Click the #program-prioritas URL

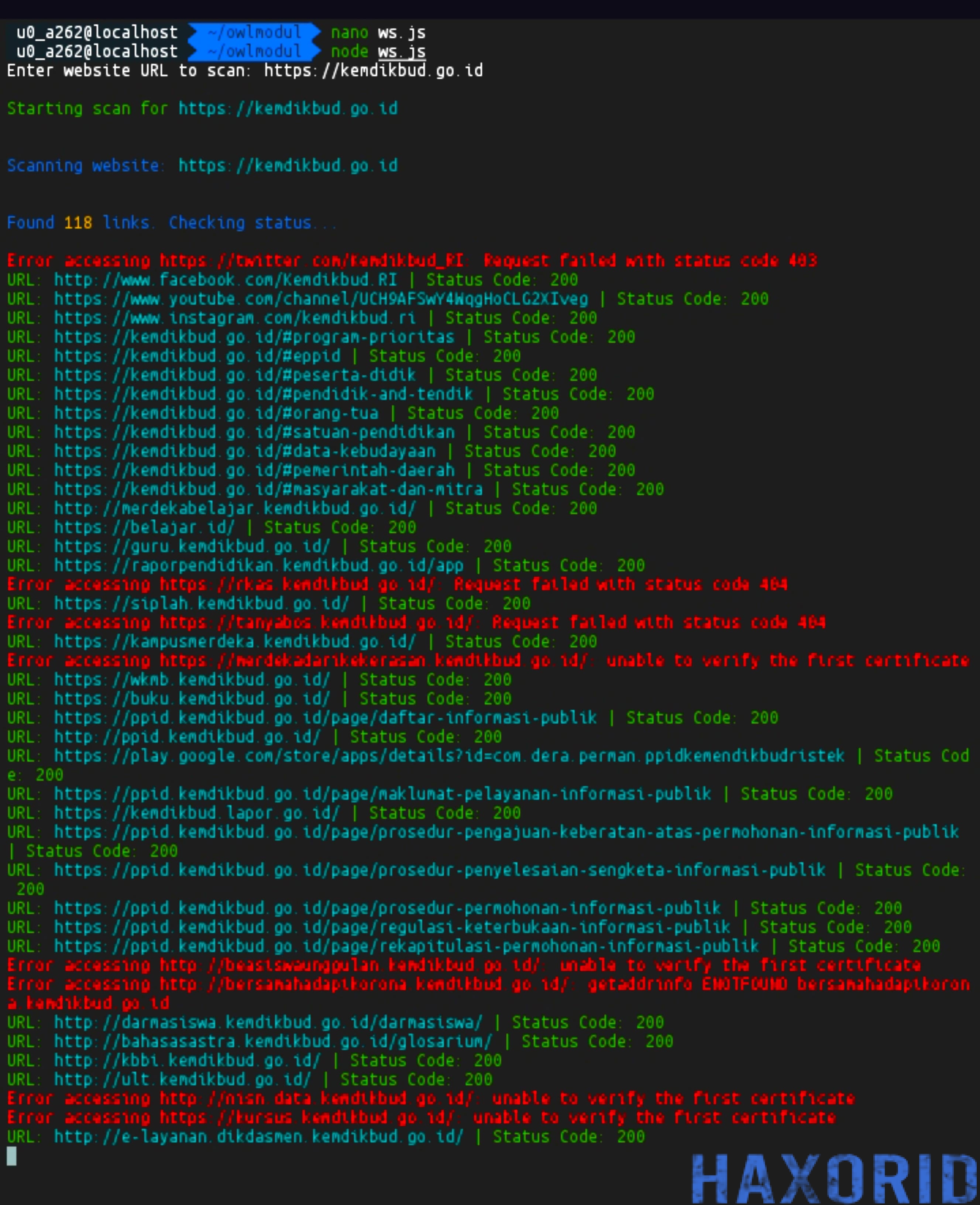coord(254,337)
